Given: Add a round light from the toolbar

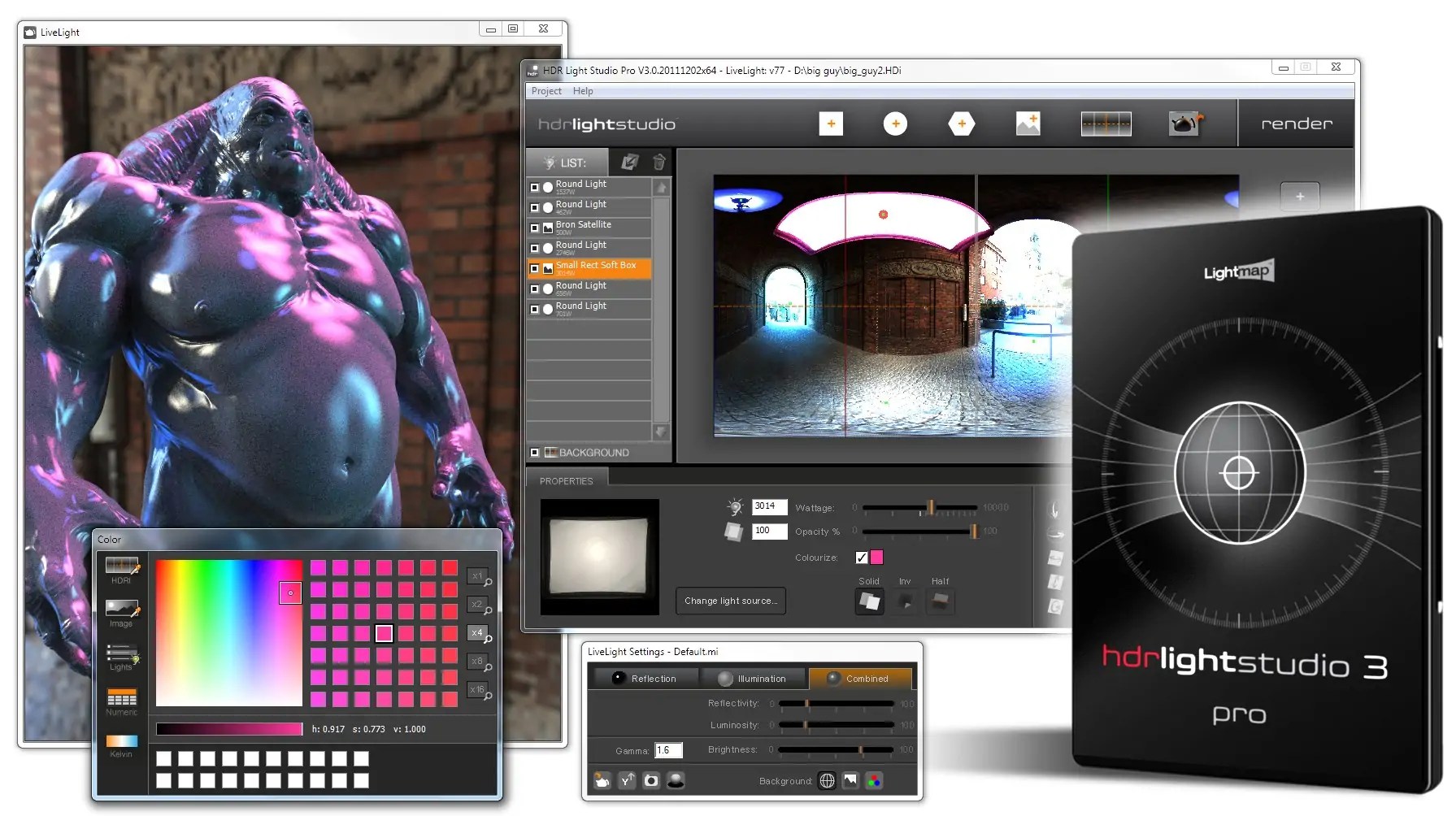Looking at the screenshot, I should pyautogui.click(x=895, y=124).
